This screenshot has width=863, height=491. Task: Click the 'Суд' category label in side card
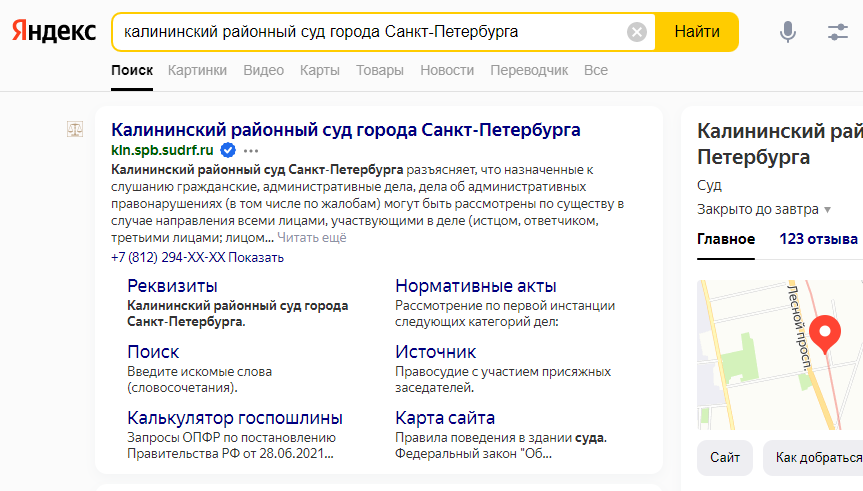[x=709, y=185]
